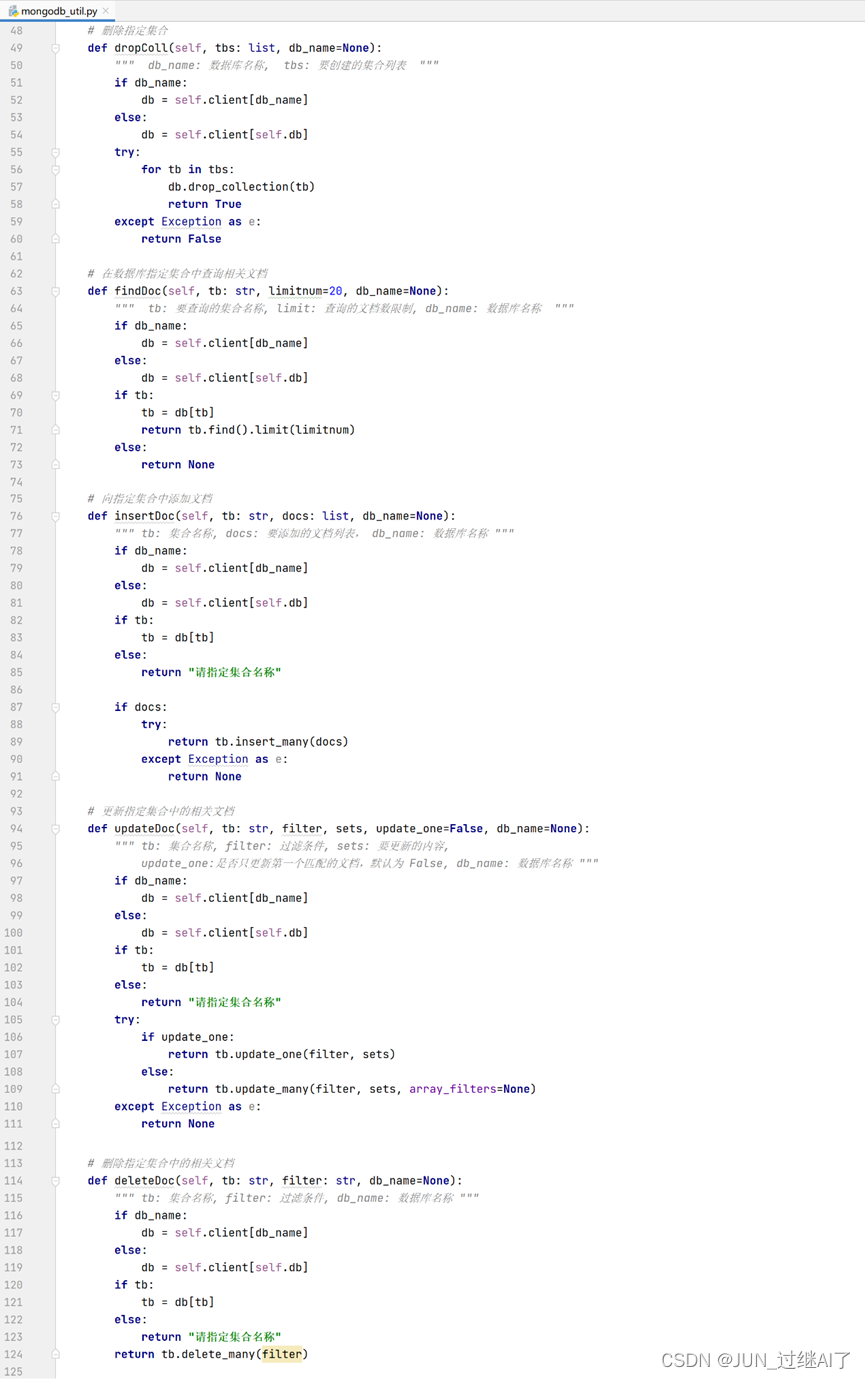Click 'return tb.update_one(filter, sets)' line
Screen dimensions: 865x1379
pos(282,1054)
